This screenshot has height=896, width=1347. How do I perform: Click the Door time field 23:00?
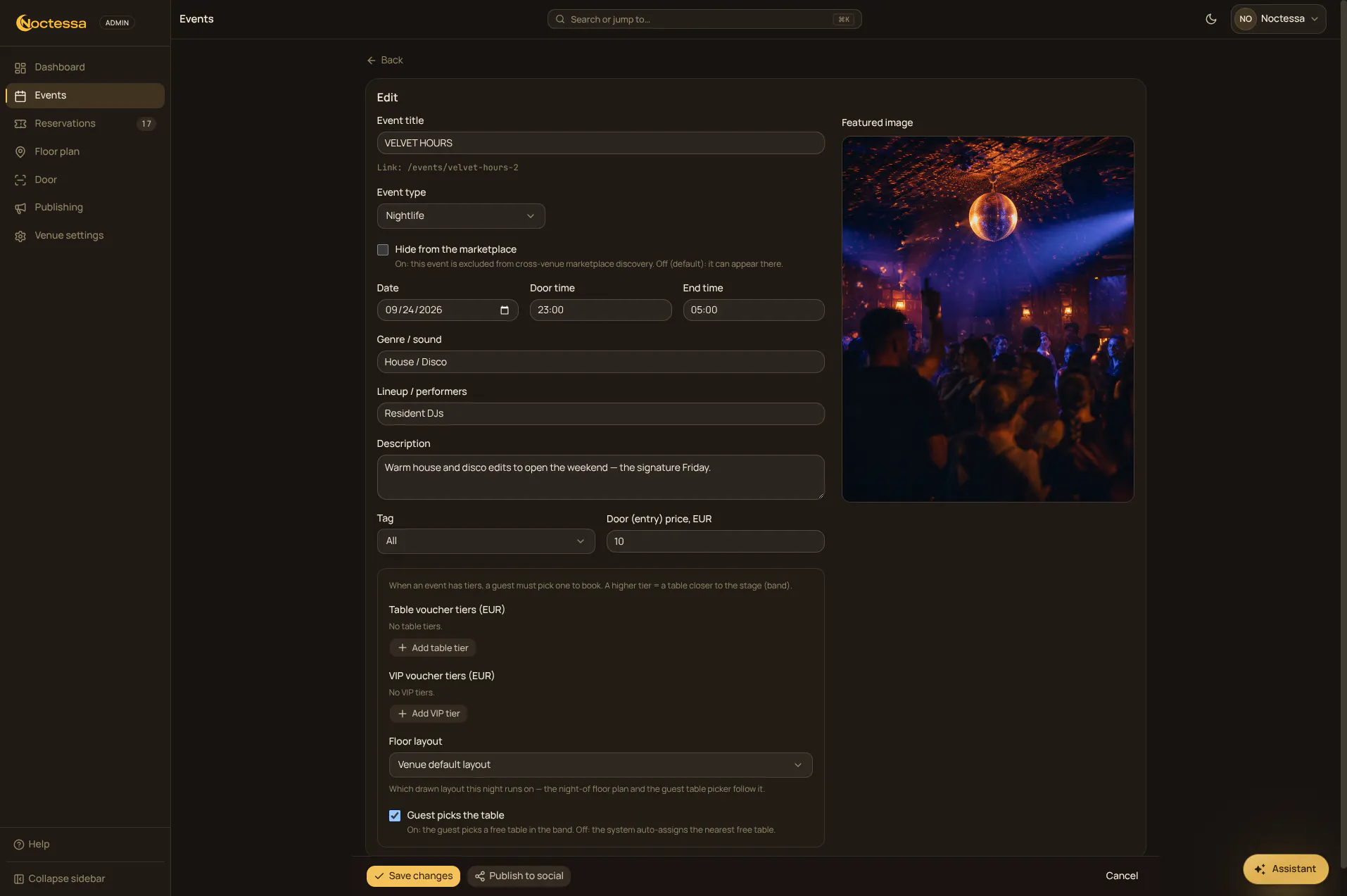(x=600, y=310)
